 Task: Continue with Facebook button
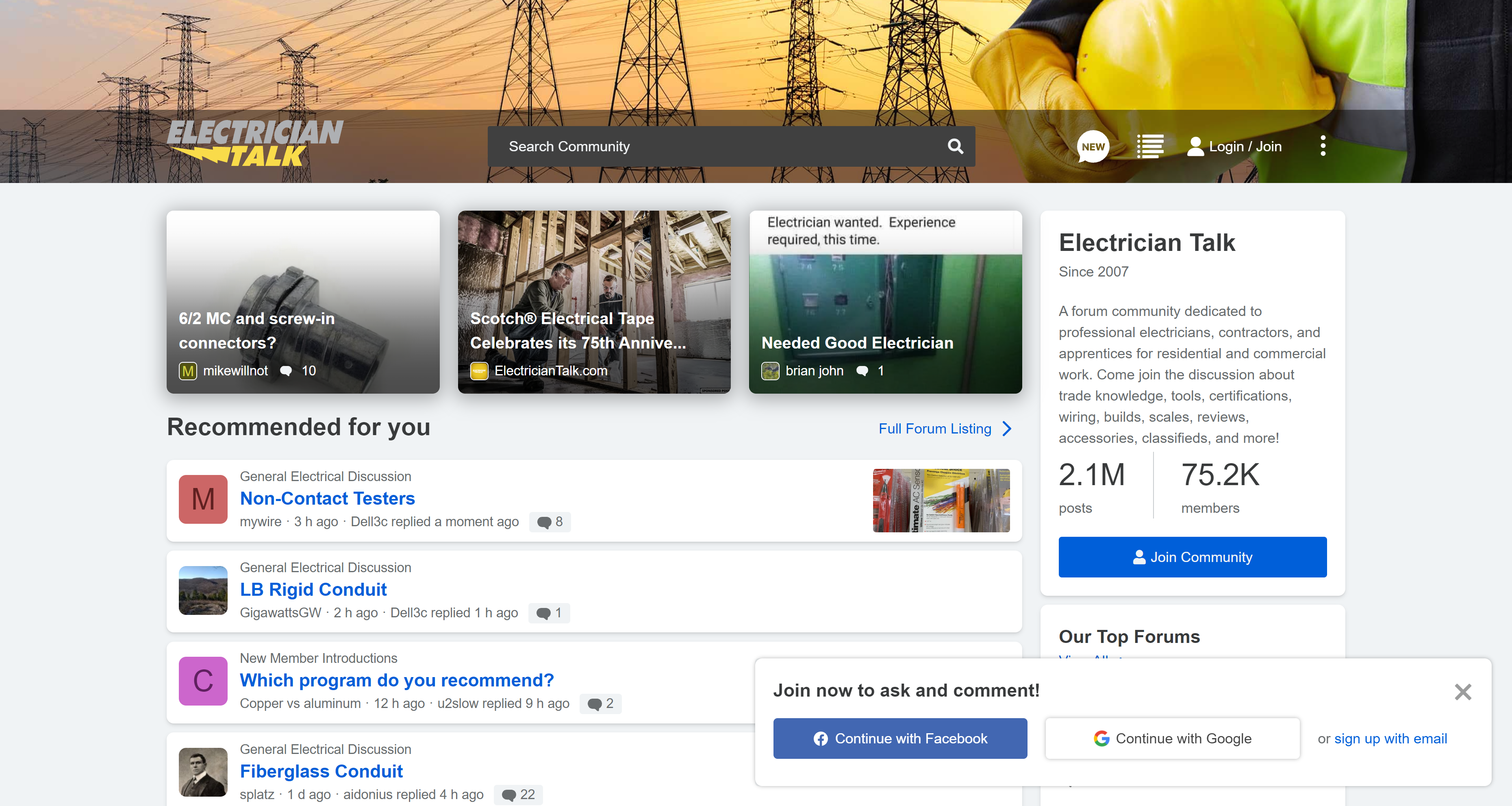(x=900, y=738)
